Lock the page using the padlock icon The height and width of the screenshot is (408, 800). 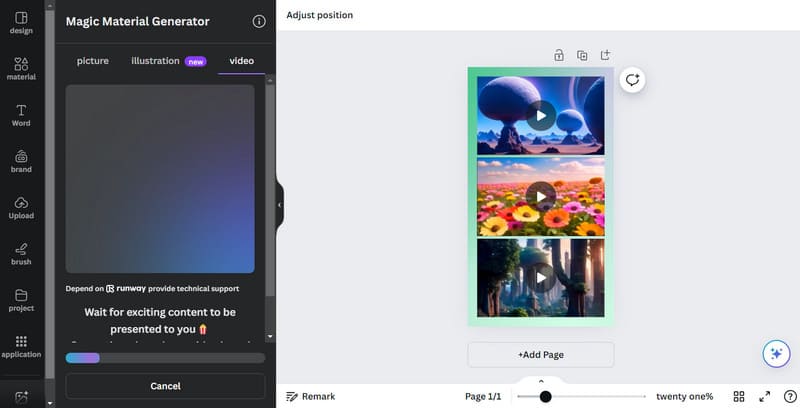tap(558, 55)
